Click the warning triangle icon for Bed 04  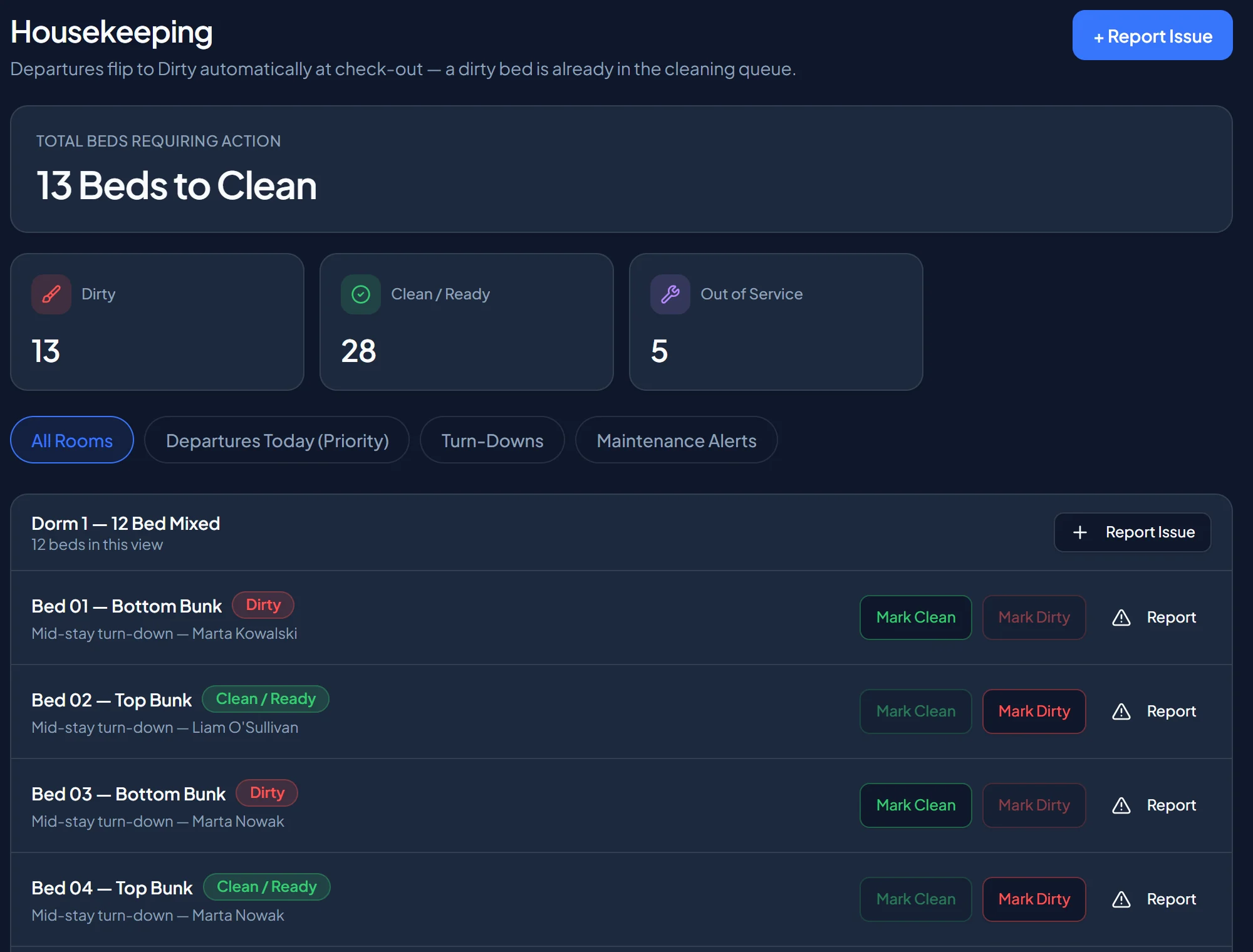point(1121,899)
